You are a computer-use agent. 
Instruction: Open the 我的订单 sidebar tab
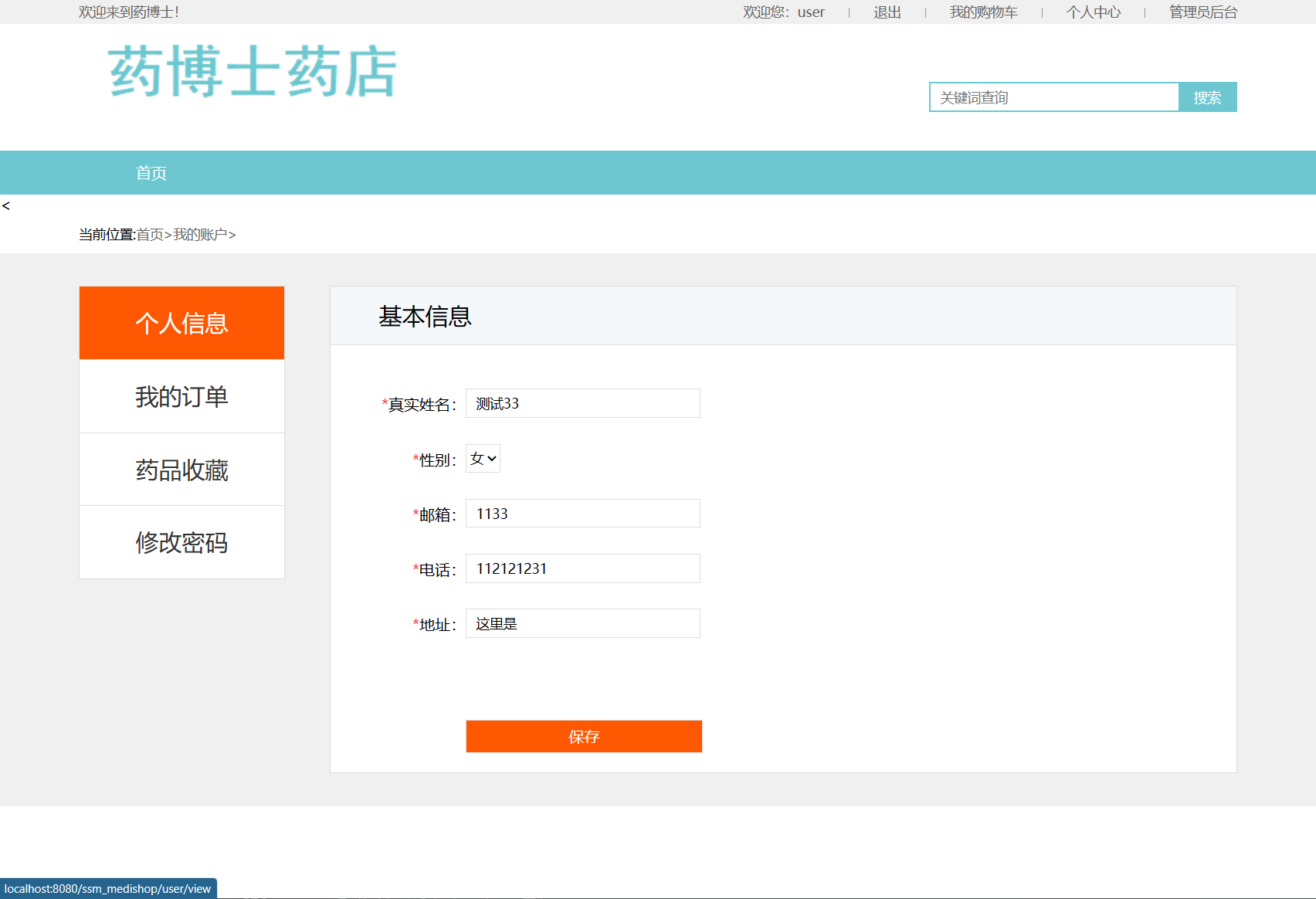181,396
